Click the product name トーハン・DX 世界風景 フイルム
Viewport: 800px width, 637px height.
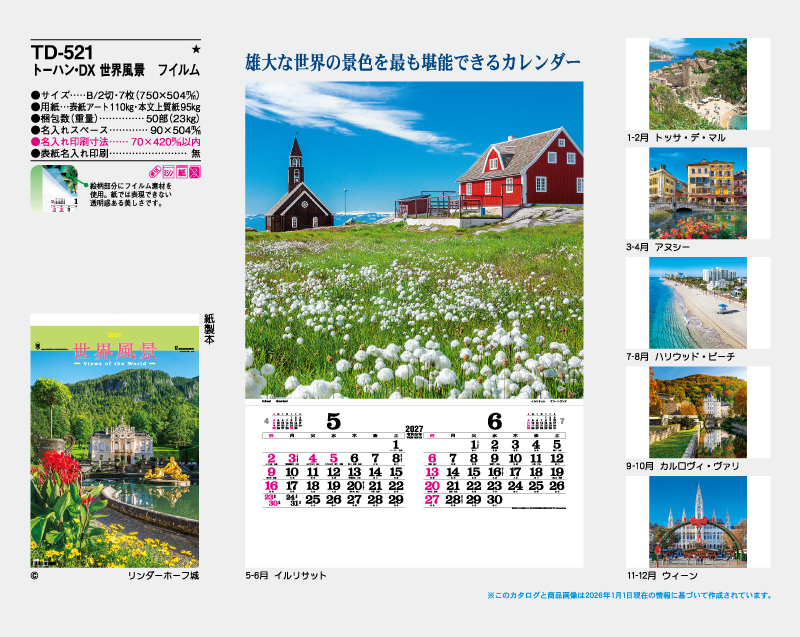pyautogui.click(x=116, y=70)
